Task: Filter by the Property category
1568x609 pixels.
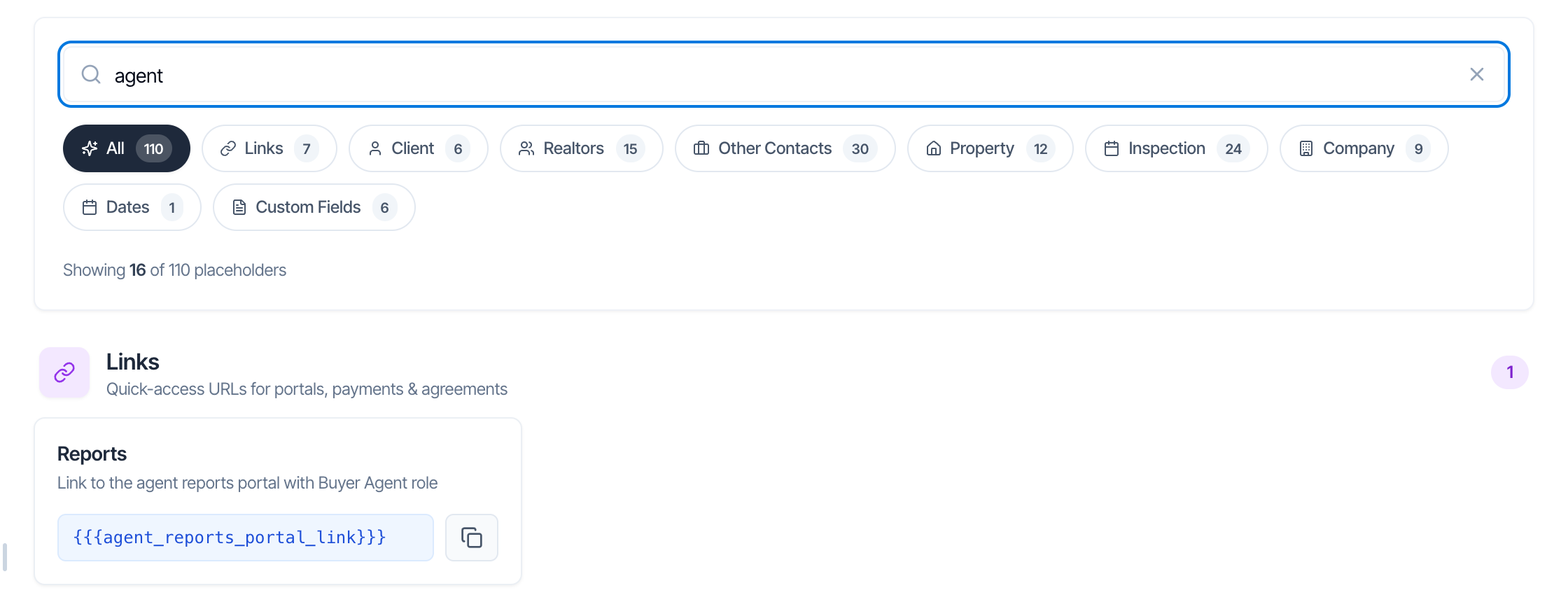Action: 990,148
